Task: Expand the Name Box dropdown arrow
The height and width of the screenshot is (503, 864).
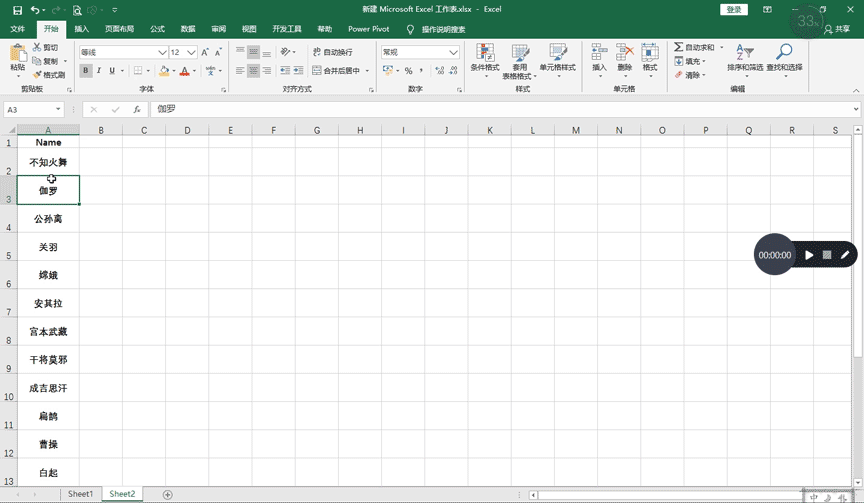Action: click(59, 109)
